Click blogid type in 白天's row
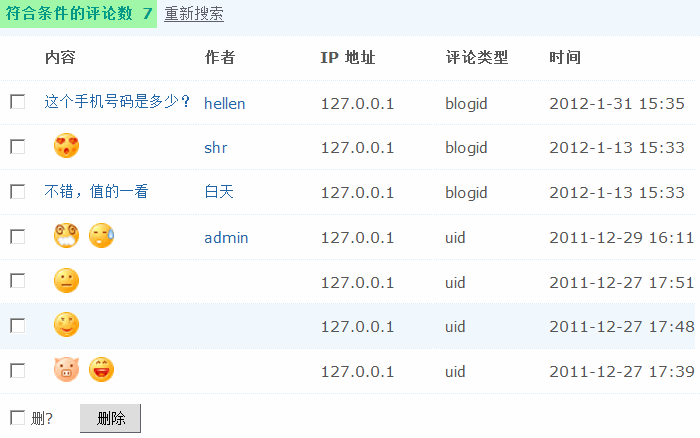 click(466, 193)
